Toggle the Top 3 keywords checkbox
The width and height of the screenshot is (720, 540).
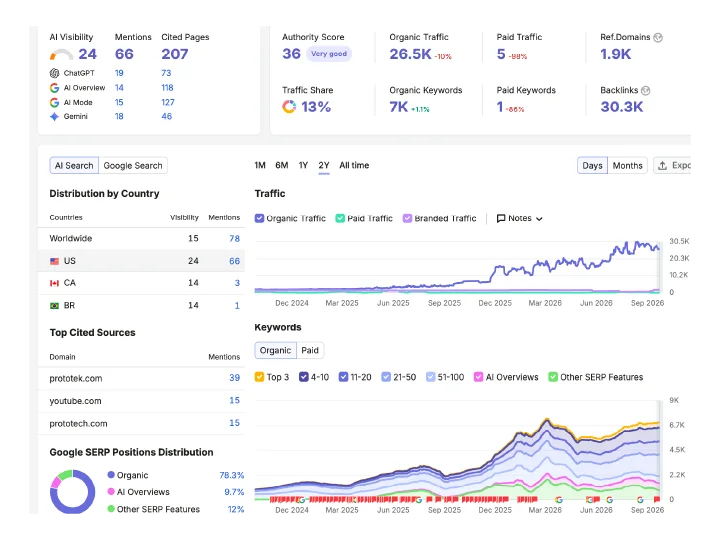[259, 377]
